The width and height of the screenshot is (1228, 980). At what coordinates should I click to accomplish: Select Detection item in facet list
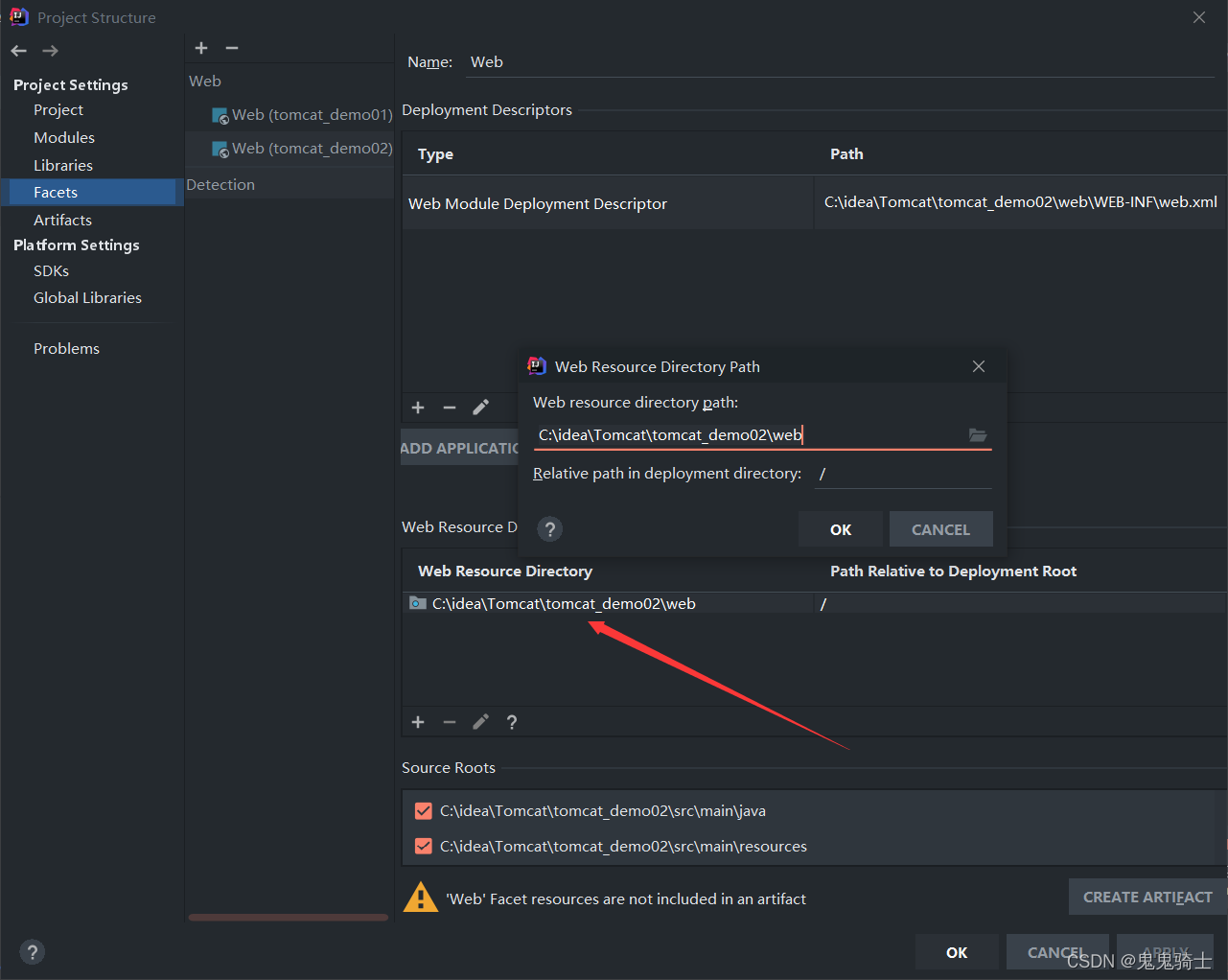coord(220,185)
